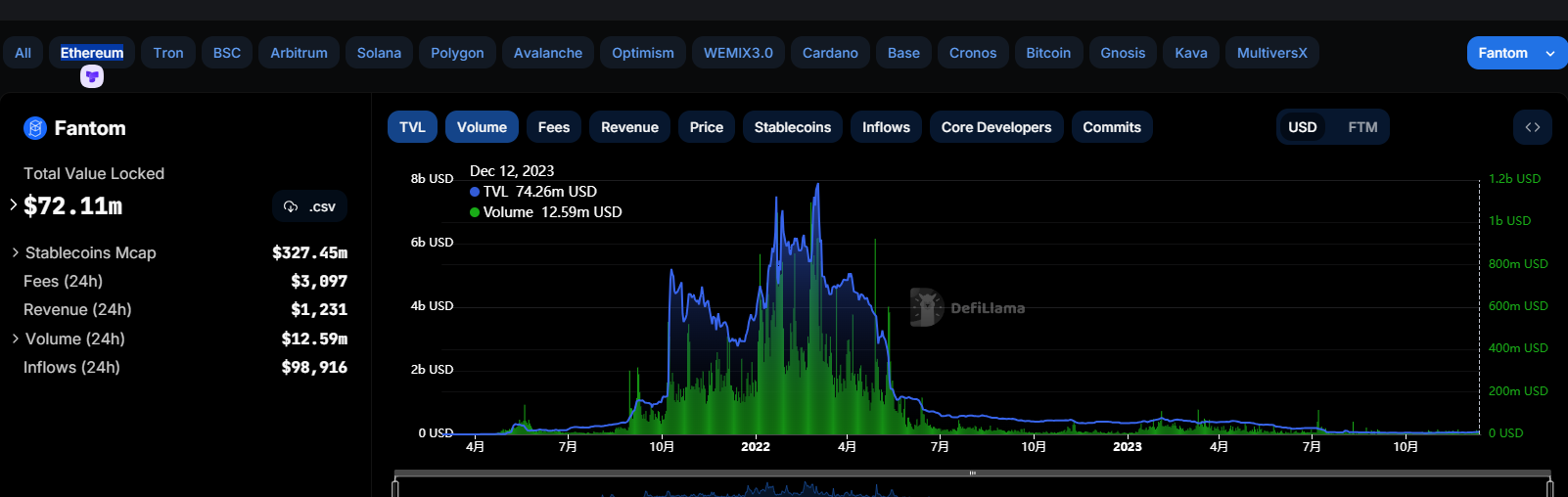The image size is (1568, 497).
Task: Show the Core Developers chart
Action: point(995,127)
